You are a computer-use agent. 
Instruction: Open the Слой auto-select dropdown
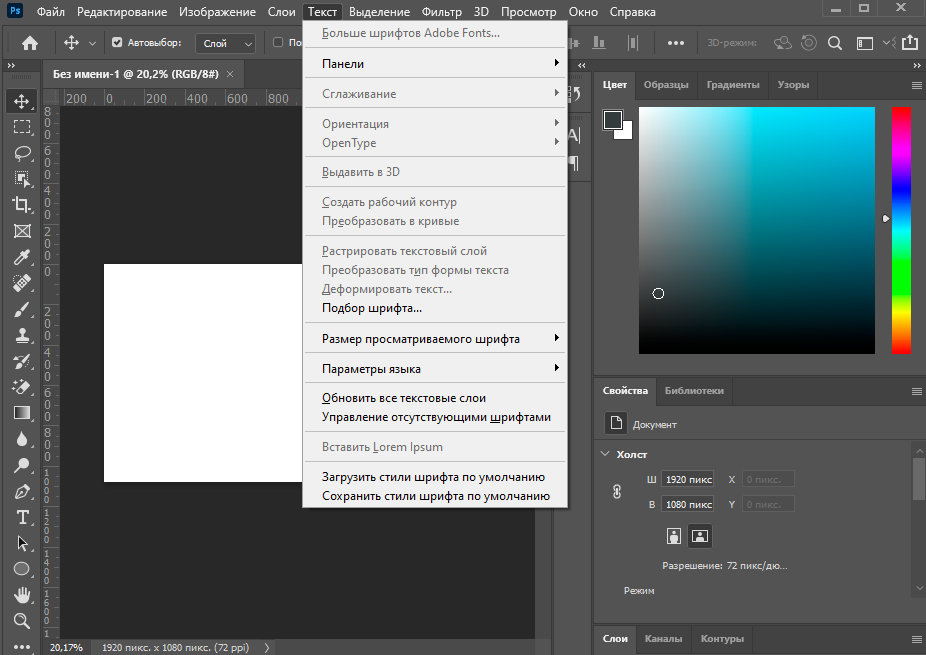coord(227,43)
